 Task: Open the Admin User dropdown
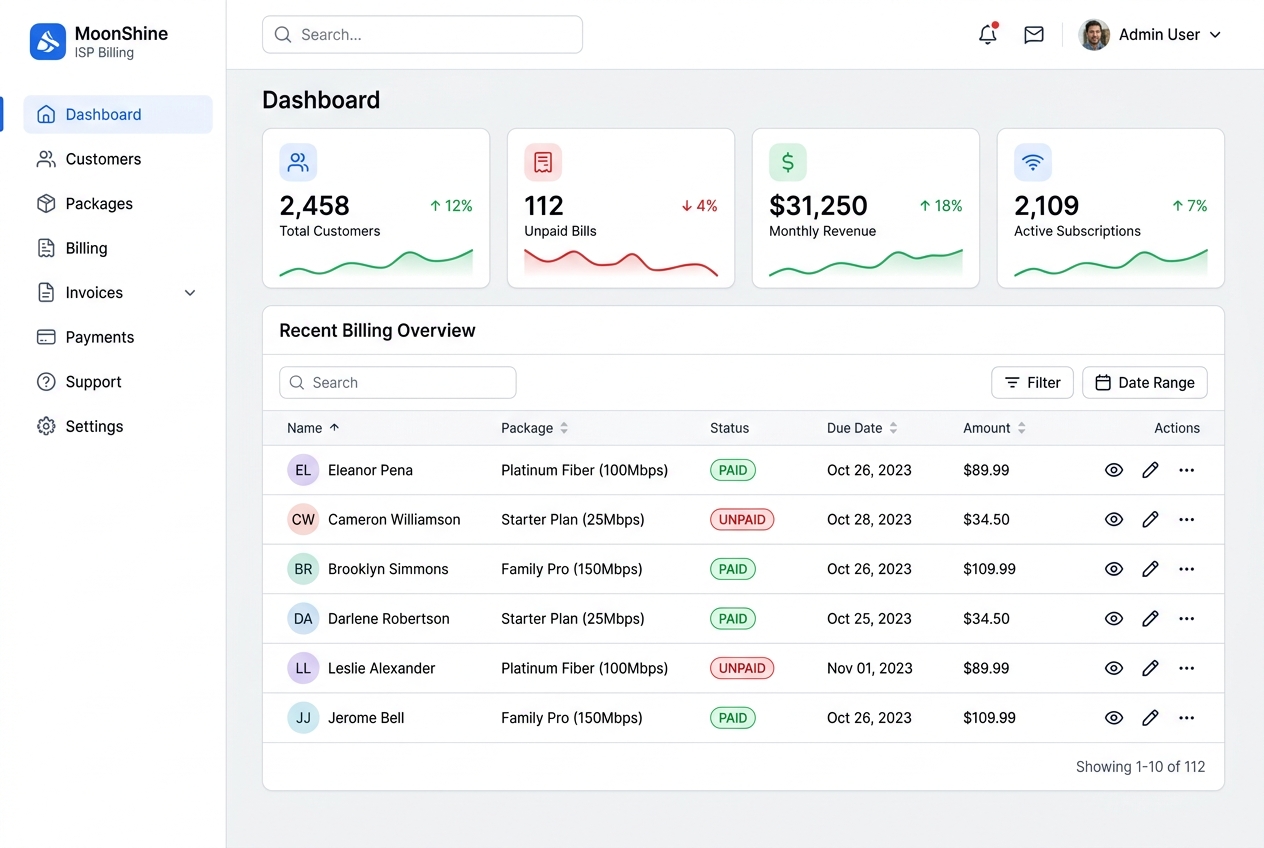coord(1150,34)
